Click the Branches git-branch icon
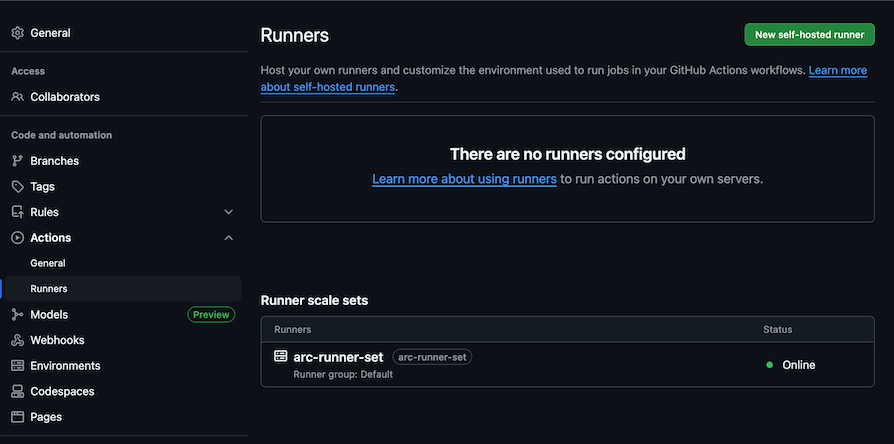This screenshot has height=444, width=894. pos(18,161)
